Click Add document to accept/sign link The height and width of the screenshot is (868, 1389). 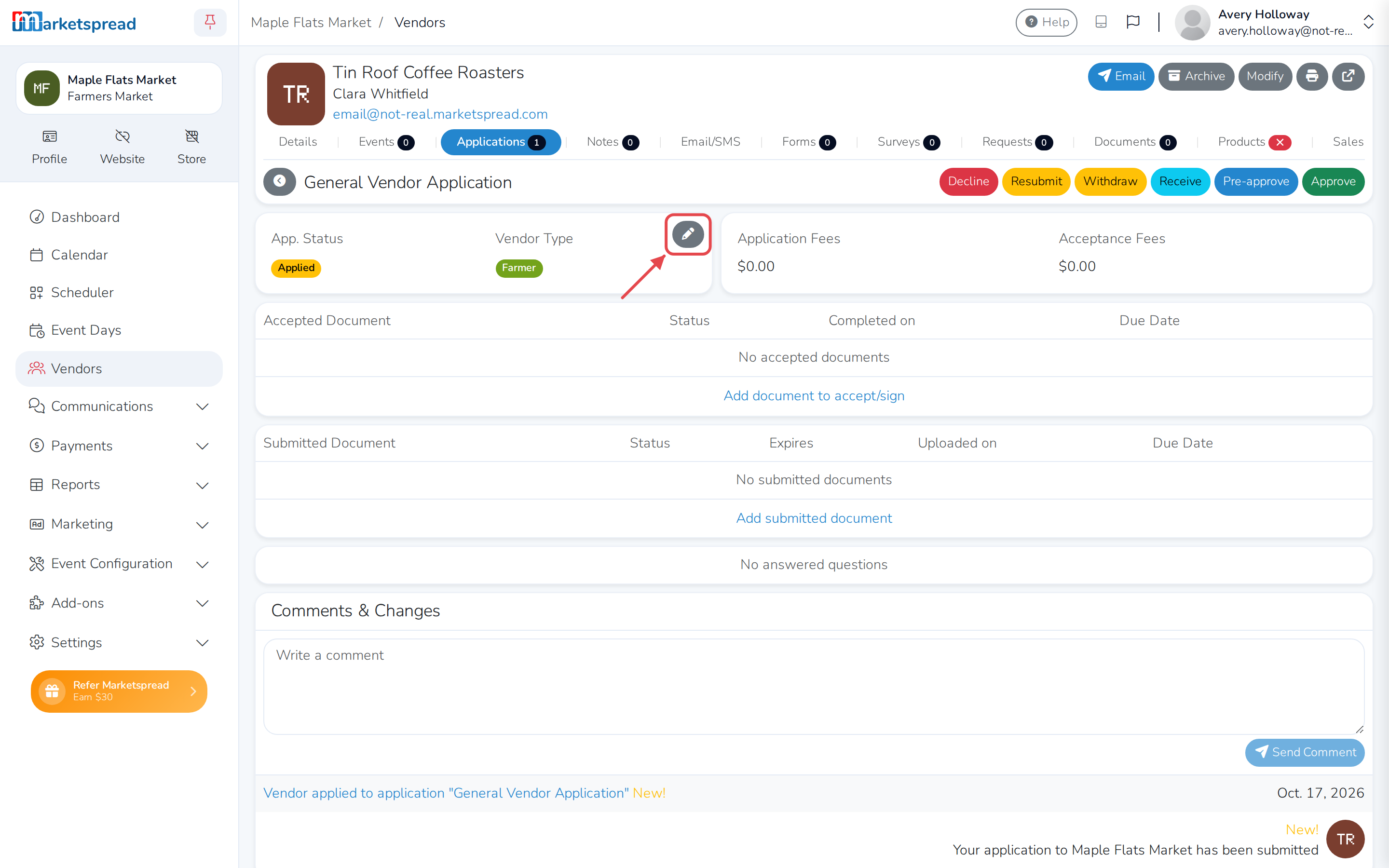[x=813, y=395]
